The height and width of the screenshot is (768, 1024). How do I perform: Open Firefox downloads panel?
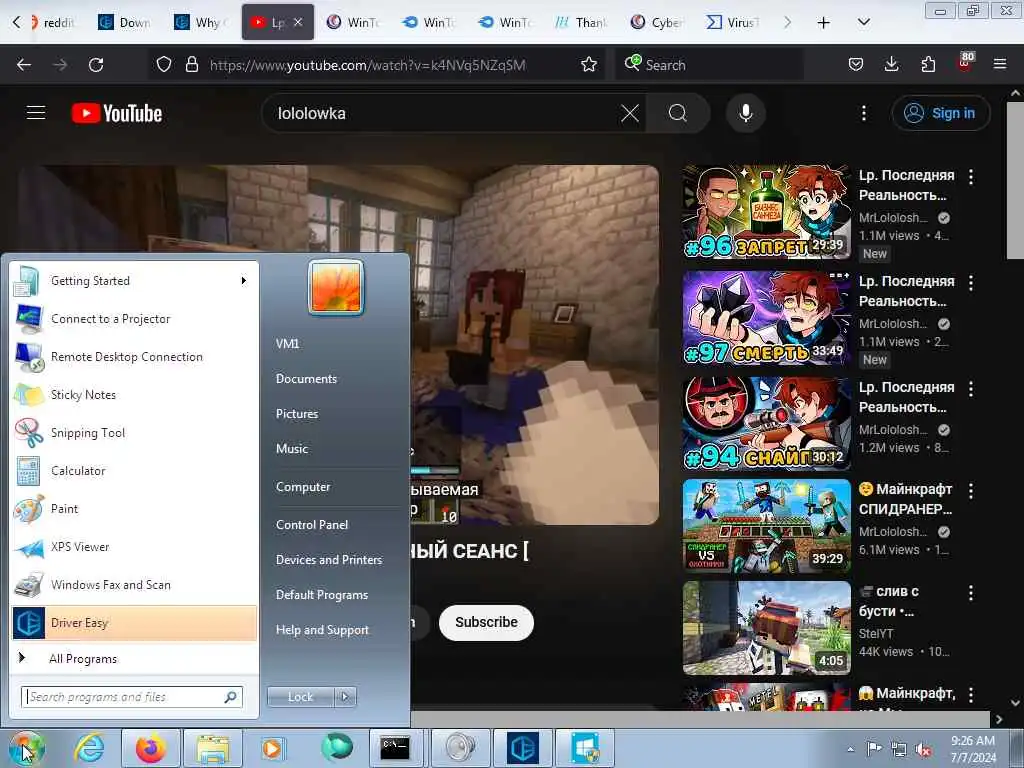[x=891, y=64]
